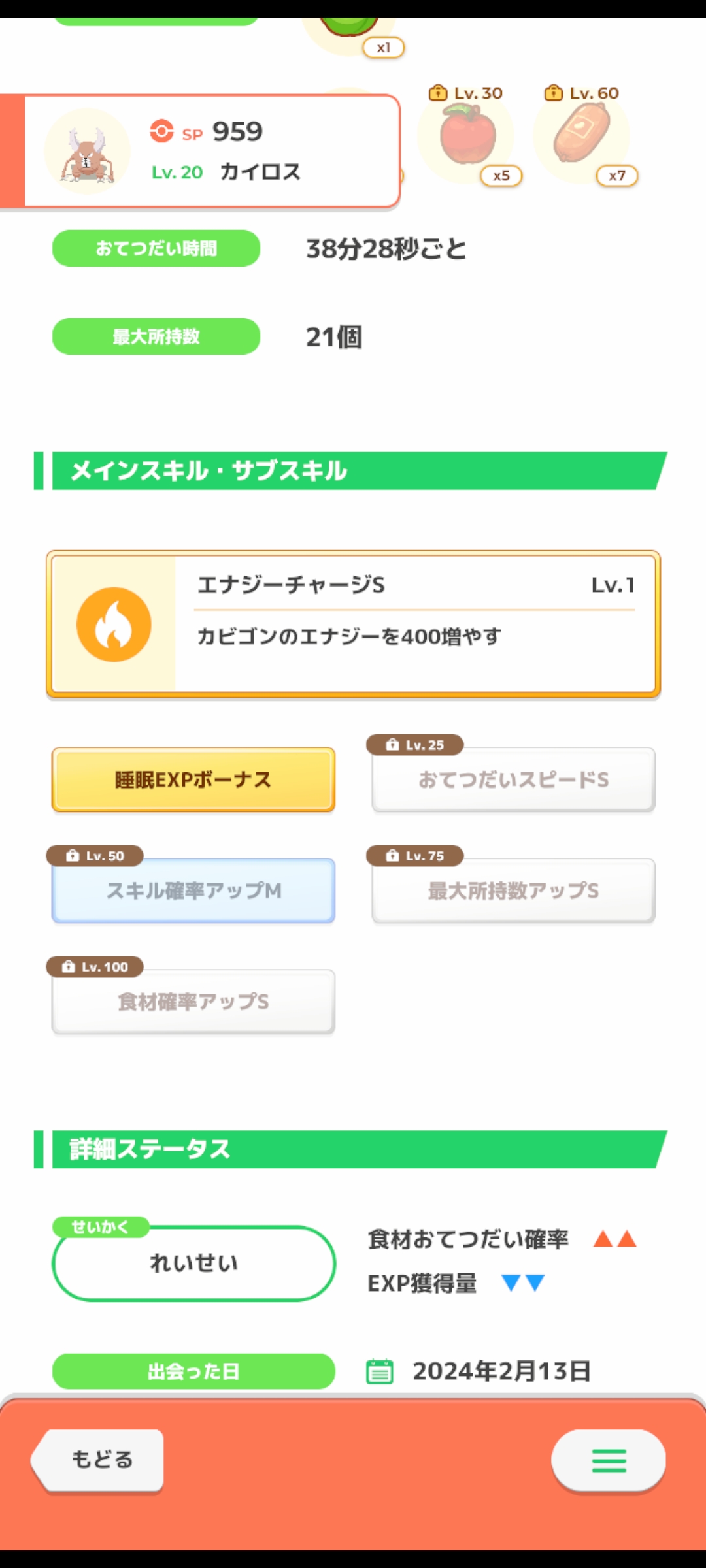Tap the おてつだい時間 label
This screenshot has height=1568, width=706.
point(156,248)
